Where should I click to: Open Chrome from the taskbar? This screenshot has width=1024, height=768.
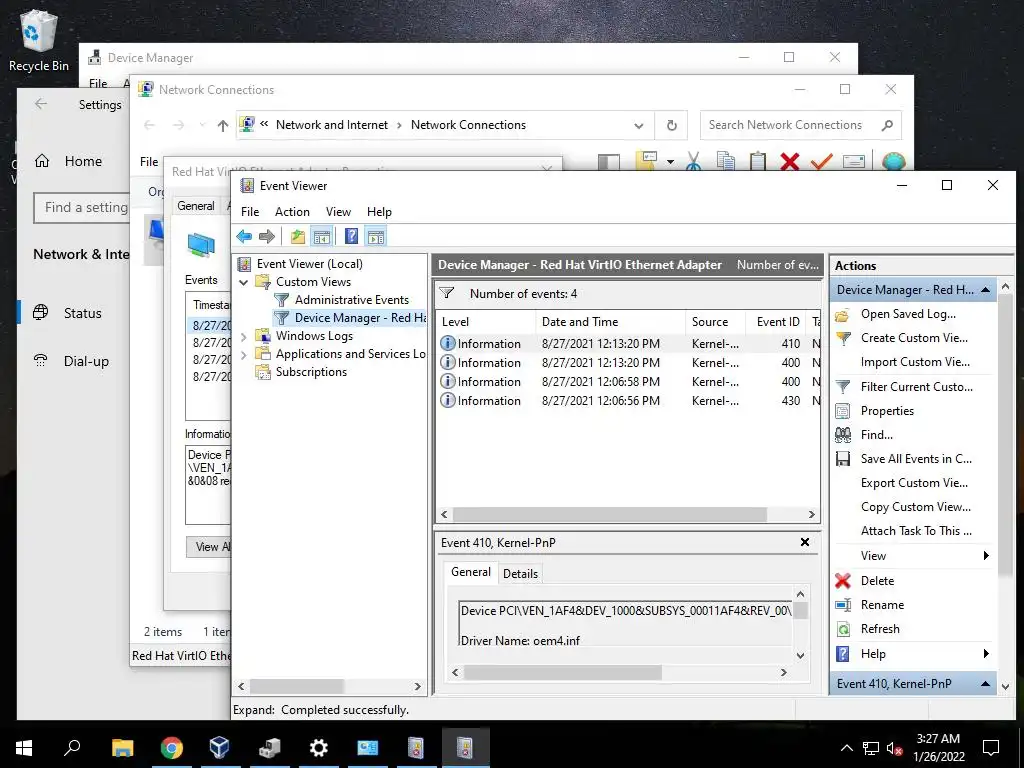point(171,748)
